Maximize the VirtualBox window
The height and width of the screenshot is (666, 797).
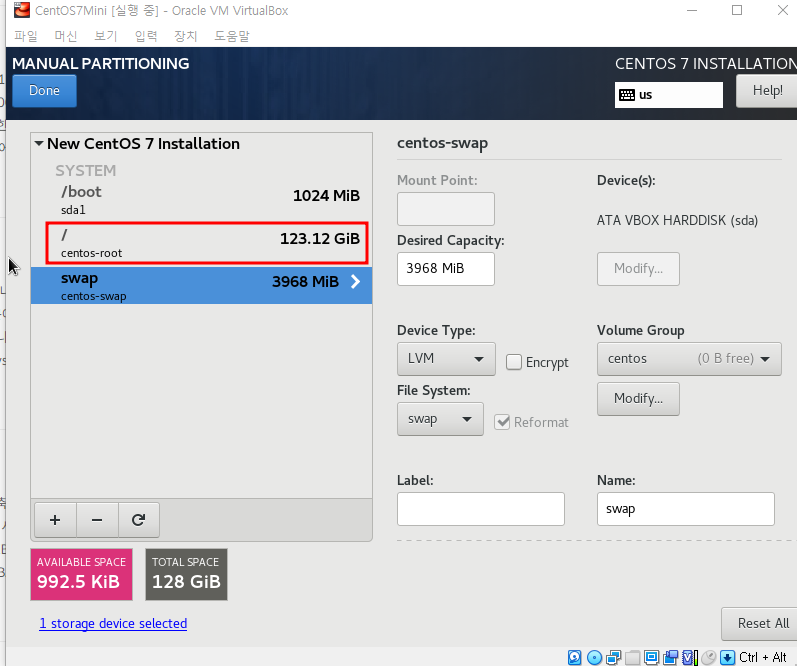737,10
